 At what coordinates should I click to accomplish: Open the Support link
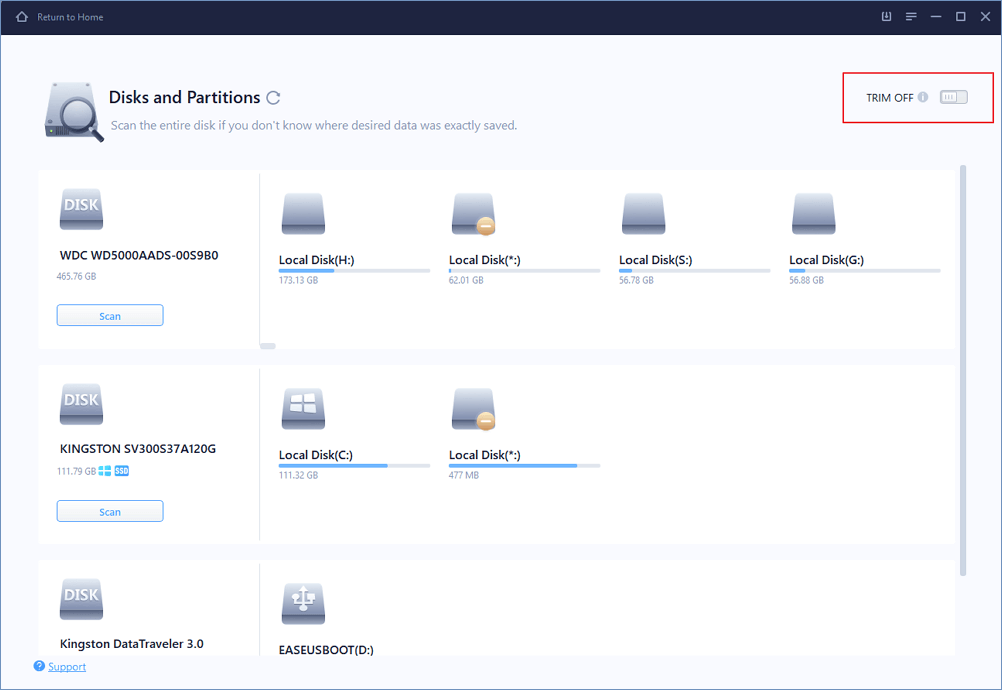(66, 667)
